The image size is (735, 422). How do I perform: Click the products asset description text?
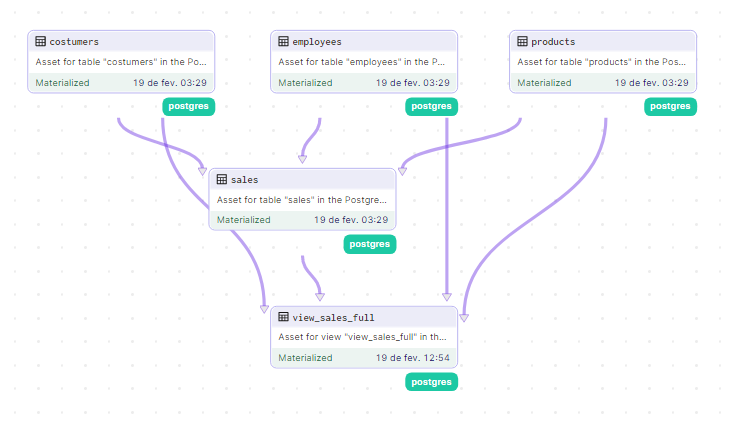(x=602, y=62)
